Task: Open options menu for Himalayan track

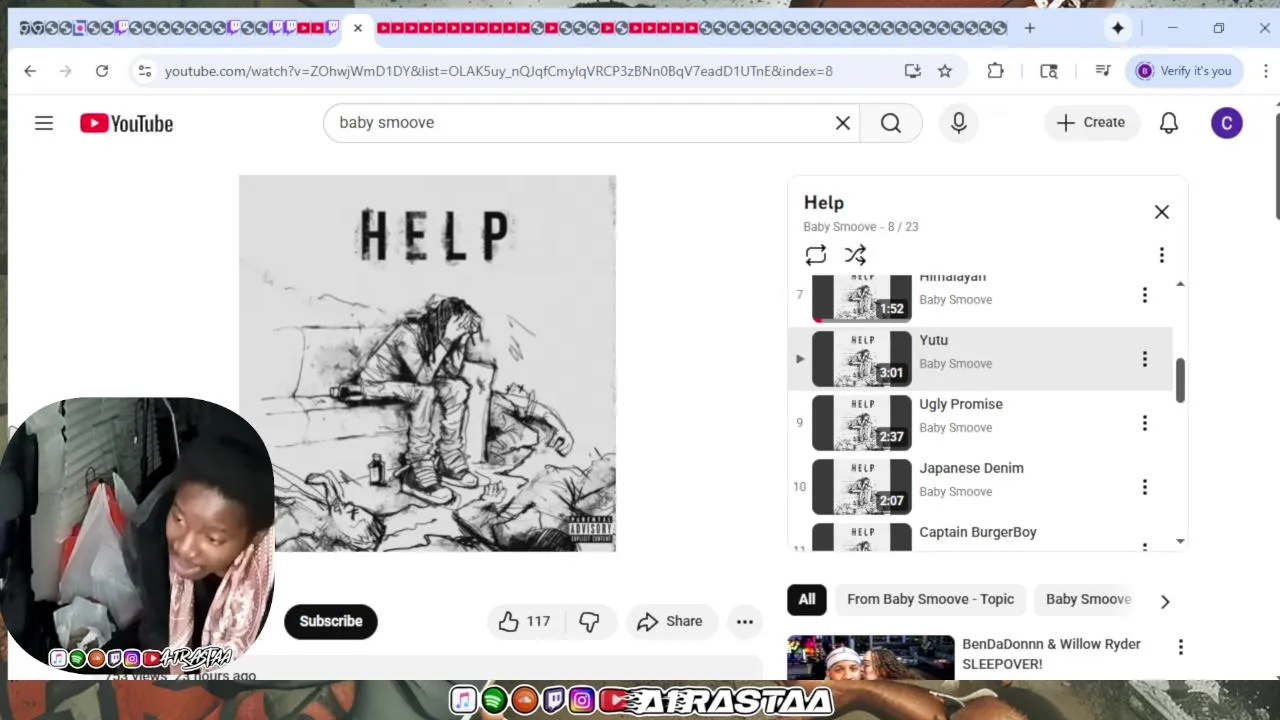Action: pyautogui.click(x=1145, y=295)
